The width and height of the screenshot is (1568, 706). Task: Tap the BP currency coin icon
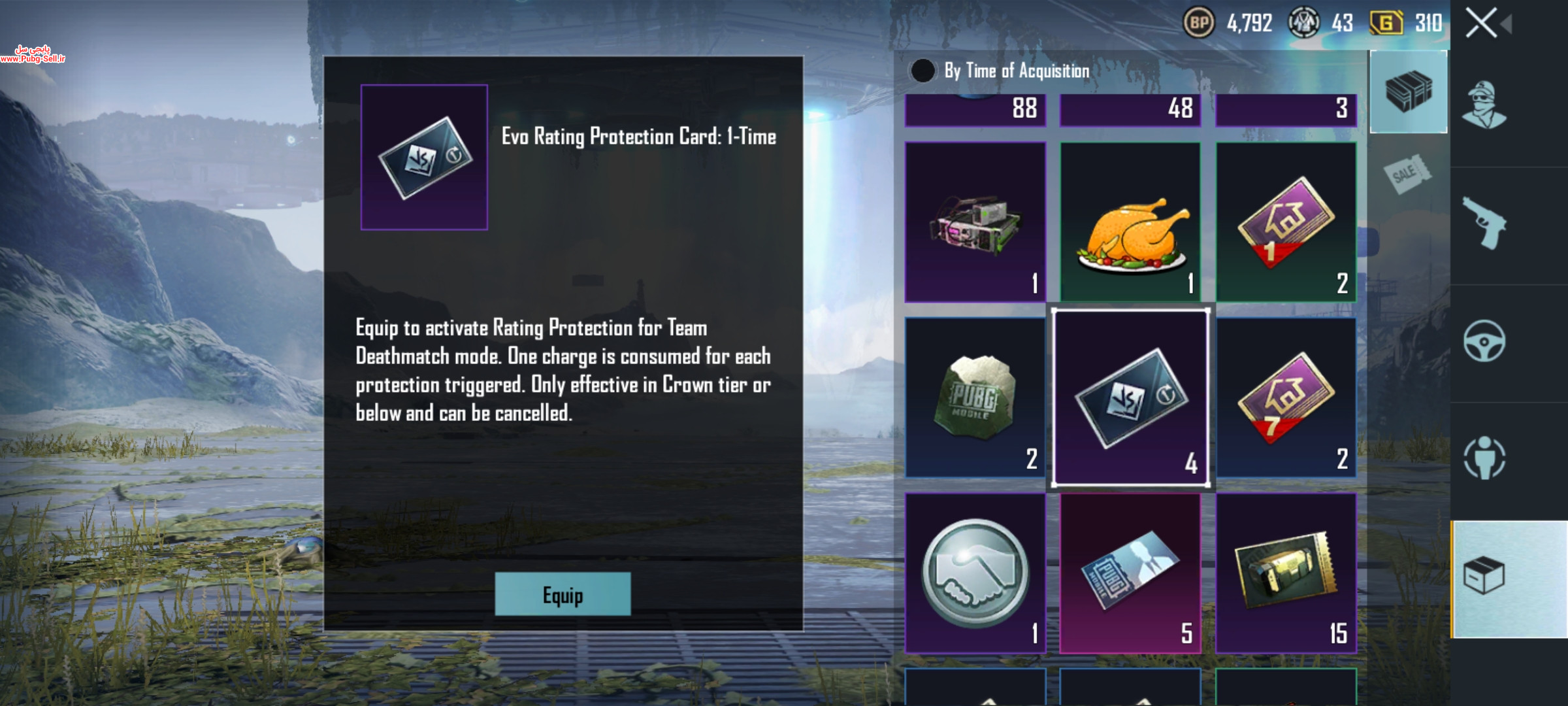1199,23
